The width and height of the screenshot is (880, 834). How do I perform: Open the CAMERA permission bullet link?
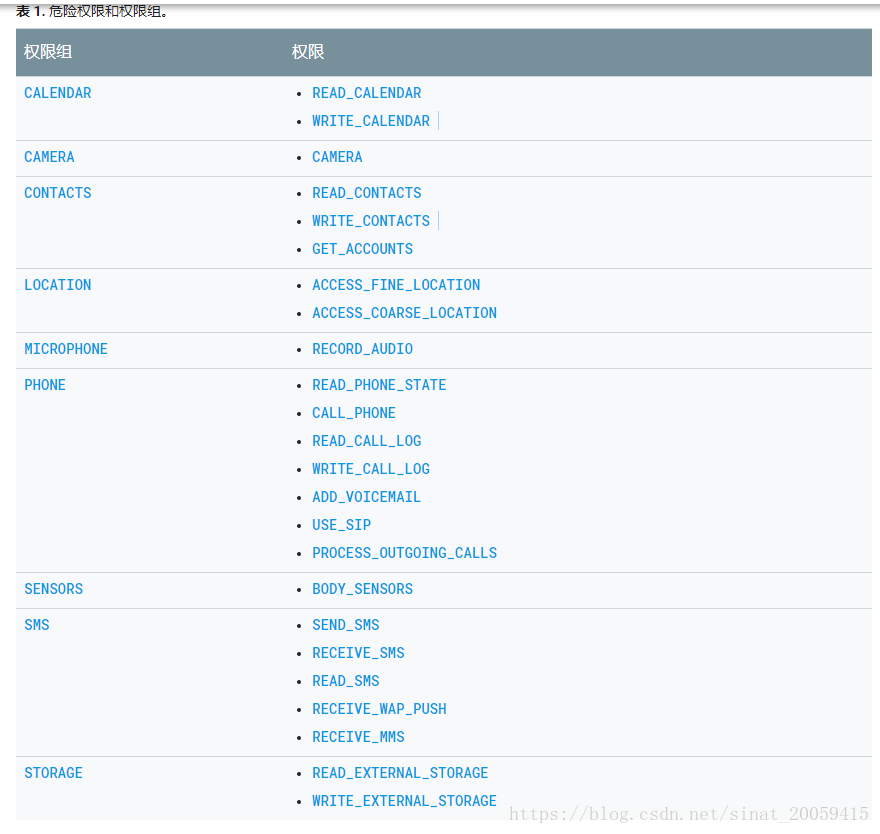(x=337, y=157)
